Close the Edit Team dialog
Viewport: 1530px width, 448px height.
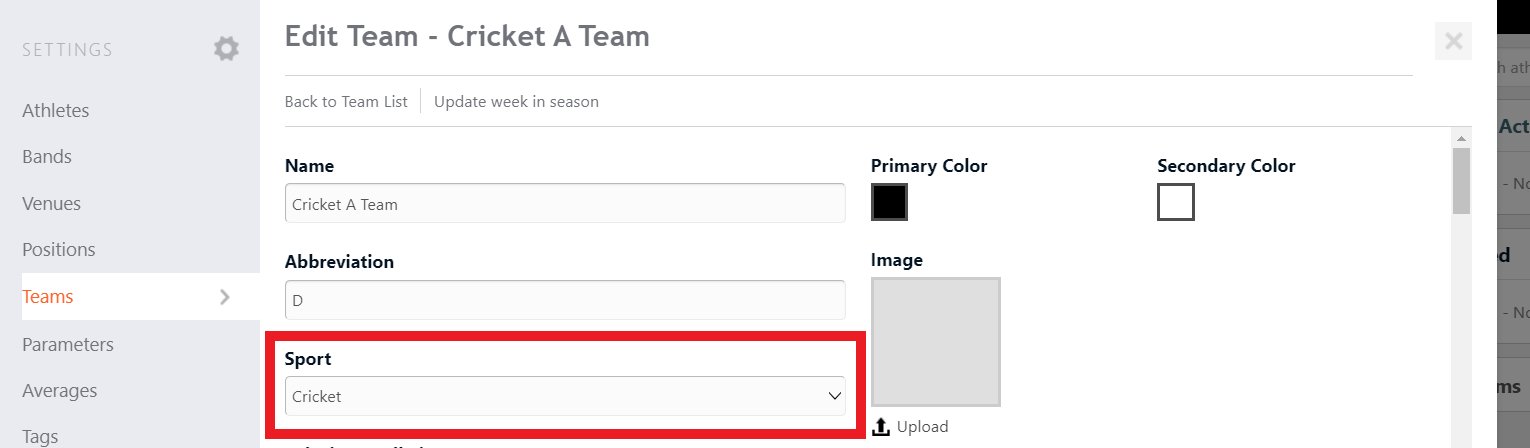[x=1453, y=41]
